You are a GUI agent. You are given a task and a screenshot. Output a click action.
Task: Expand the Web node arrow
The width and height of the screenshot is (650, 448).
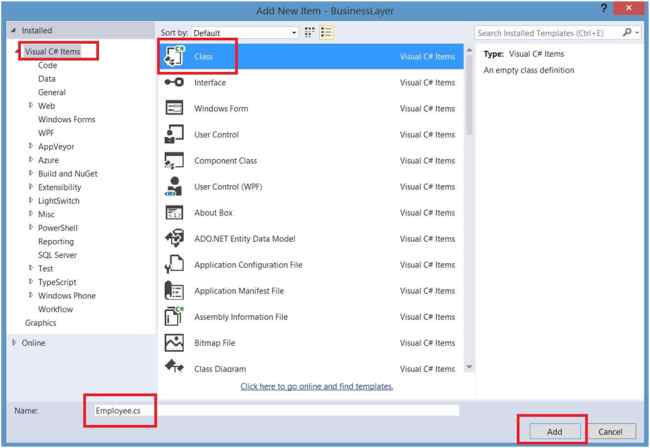coord(31,105)
